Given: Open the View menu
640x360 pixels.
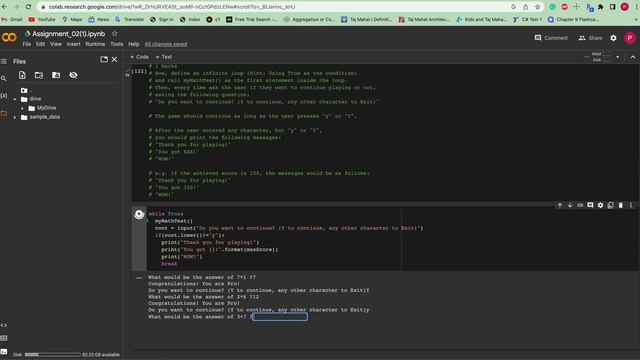Looking at the screenshot, I should coord(56,44).
